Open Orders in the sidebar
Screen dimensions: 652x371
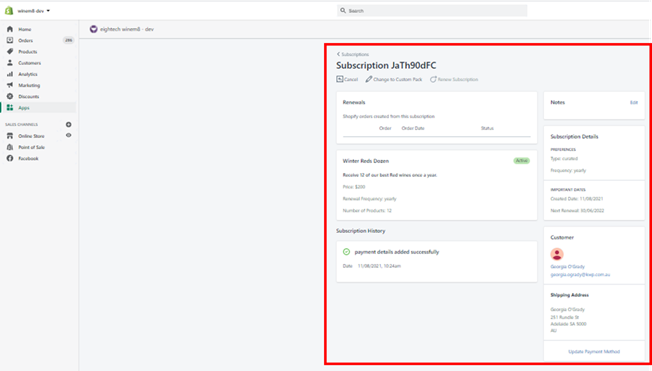point(25,40)
